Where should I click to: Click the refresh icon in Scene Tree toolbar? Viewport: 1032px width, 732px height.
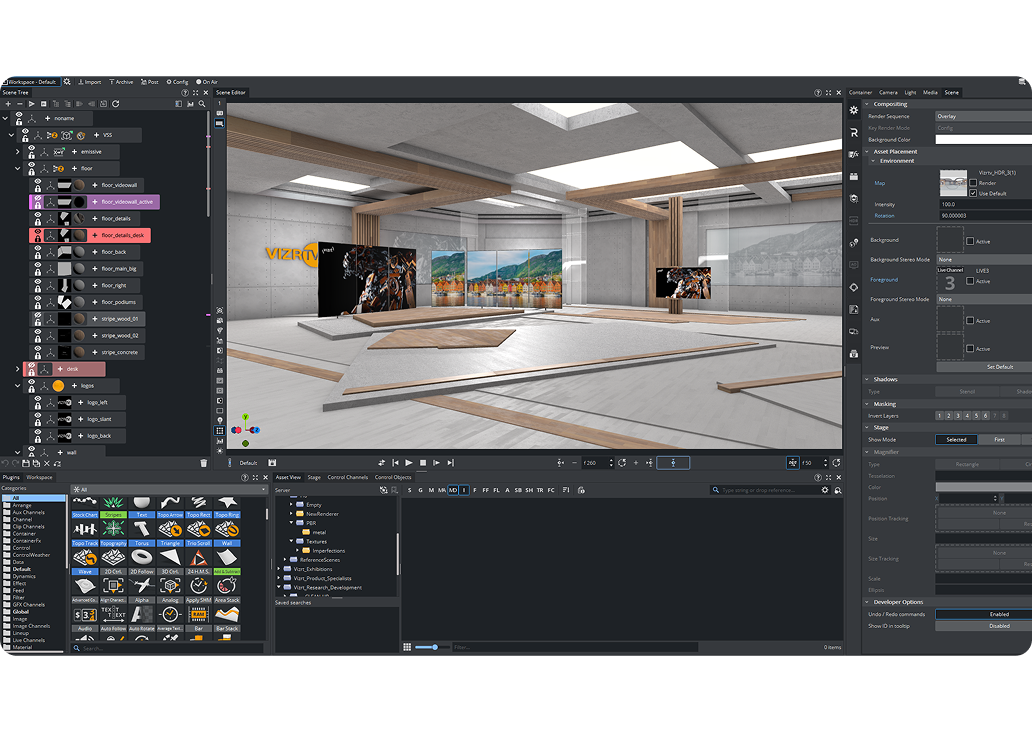(116, 104)
